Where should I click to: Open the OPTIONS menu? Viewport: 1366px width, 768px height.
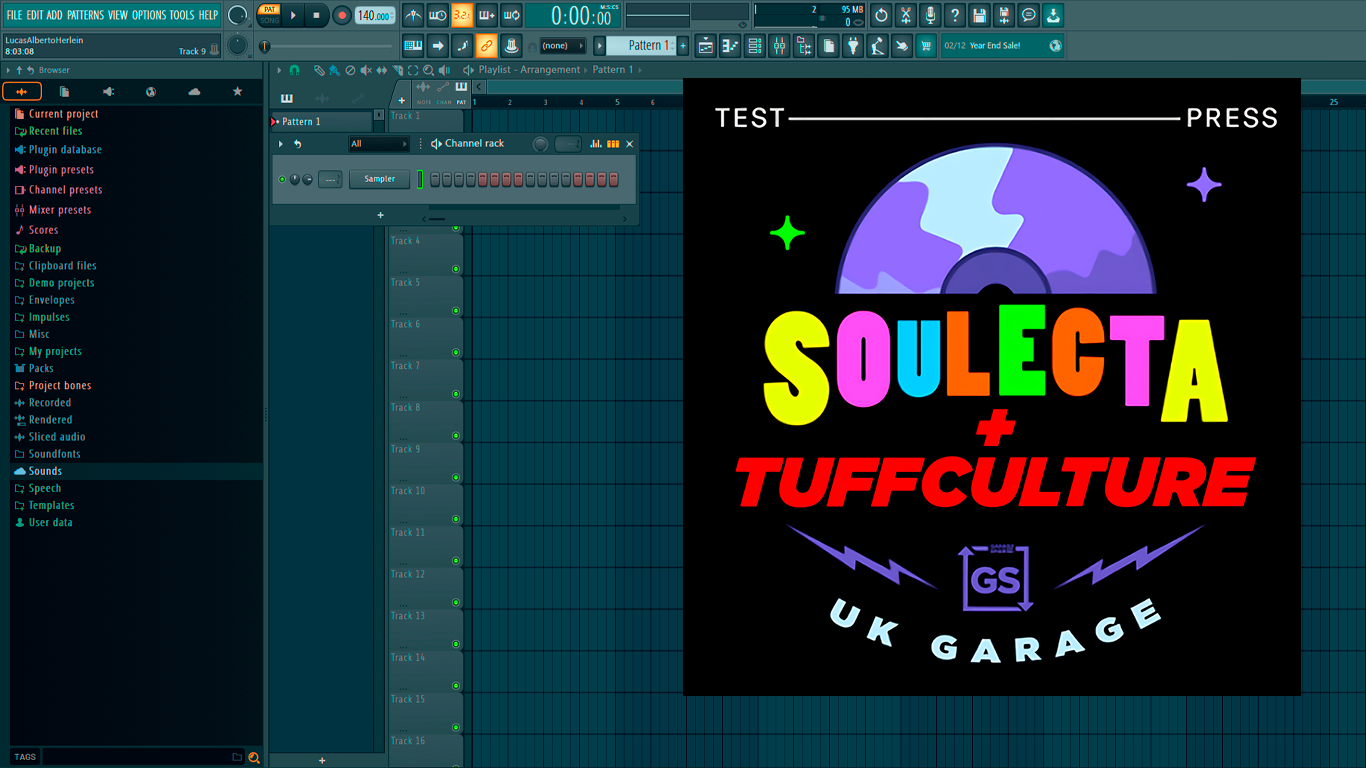pos(149,15)
